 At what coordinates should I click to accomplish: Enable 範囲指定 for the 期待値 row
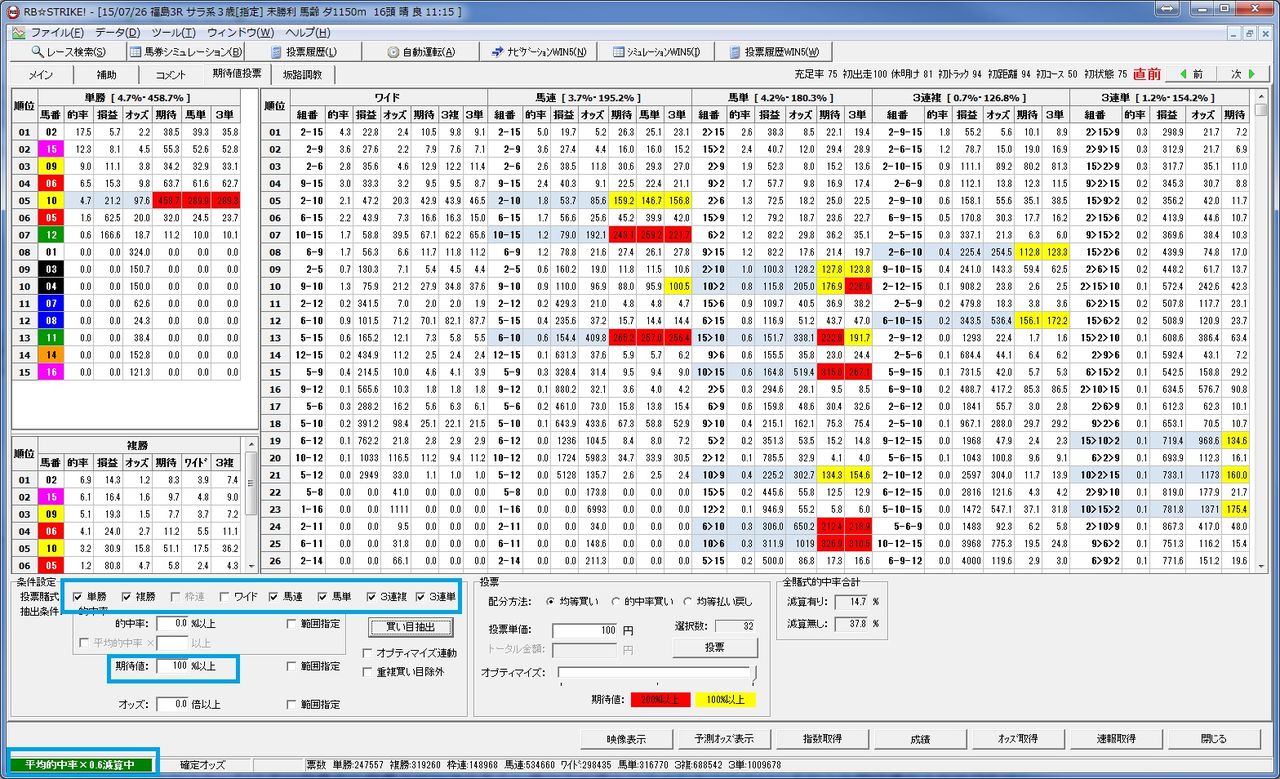314,666
